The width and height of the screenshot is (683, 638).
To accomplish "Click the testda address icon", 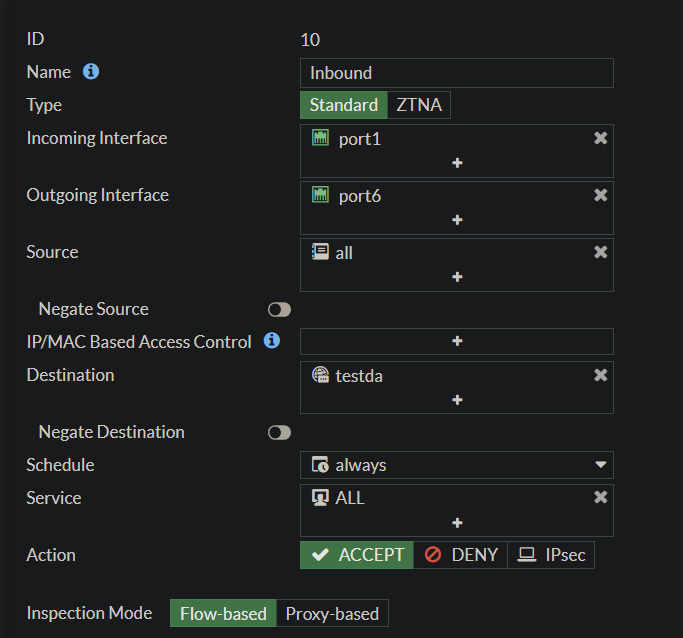I will (320, 375).
